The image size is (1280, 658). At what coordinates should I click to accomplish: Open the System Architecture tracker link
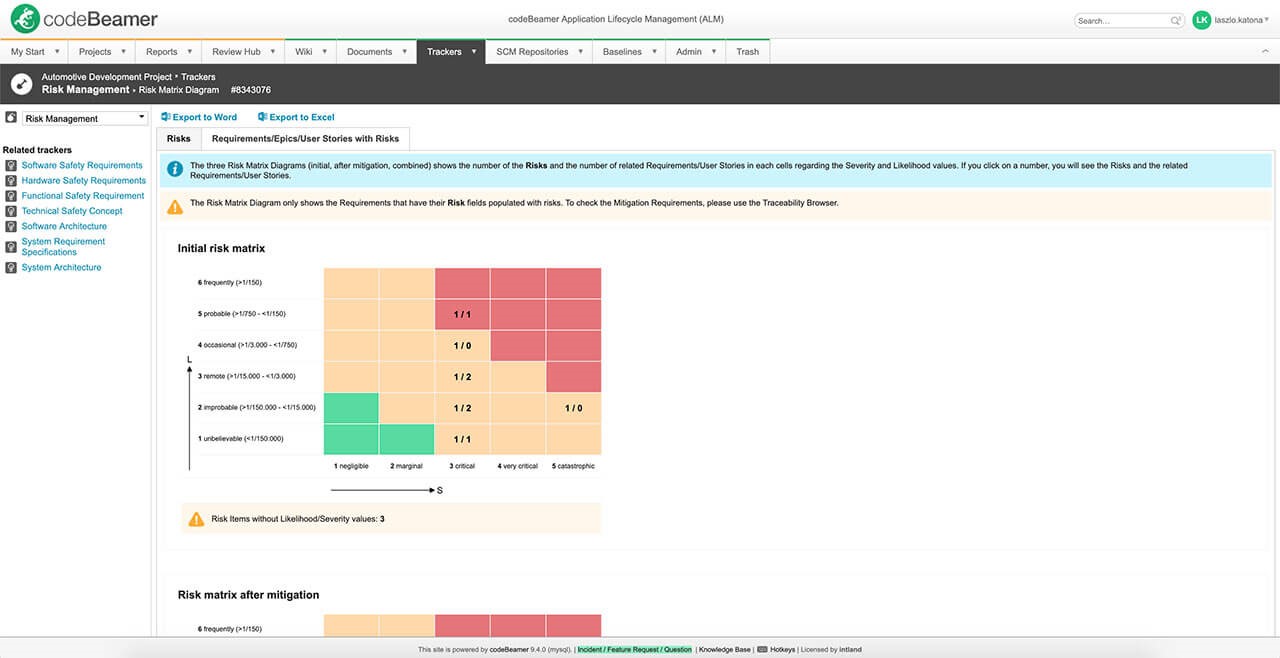(x=61, y=268)
